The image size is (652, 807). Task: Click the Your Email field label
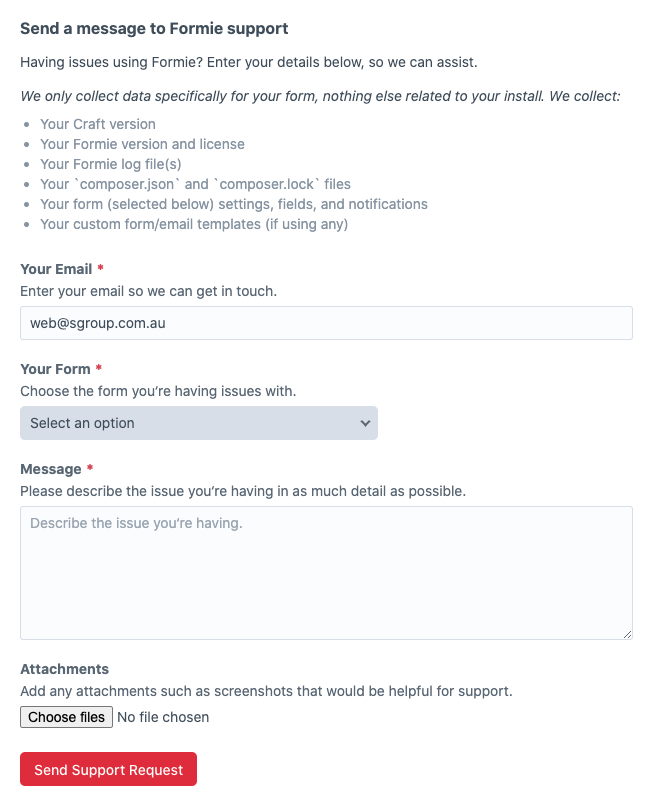coord(56,269)
